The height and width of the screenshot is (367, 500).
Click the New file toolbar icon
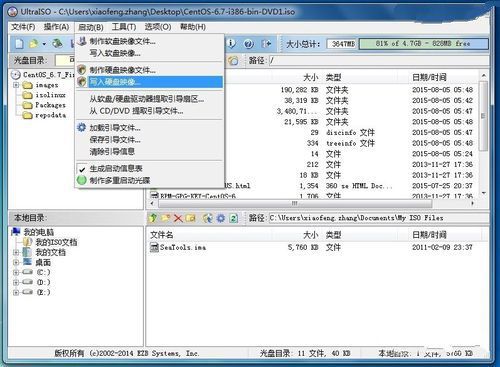coord(20,44)
